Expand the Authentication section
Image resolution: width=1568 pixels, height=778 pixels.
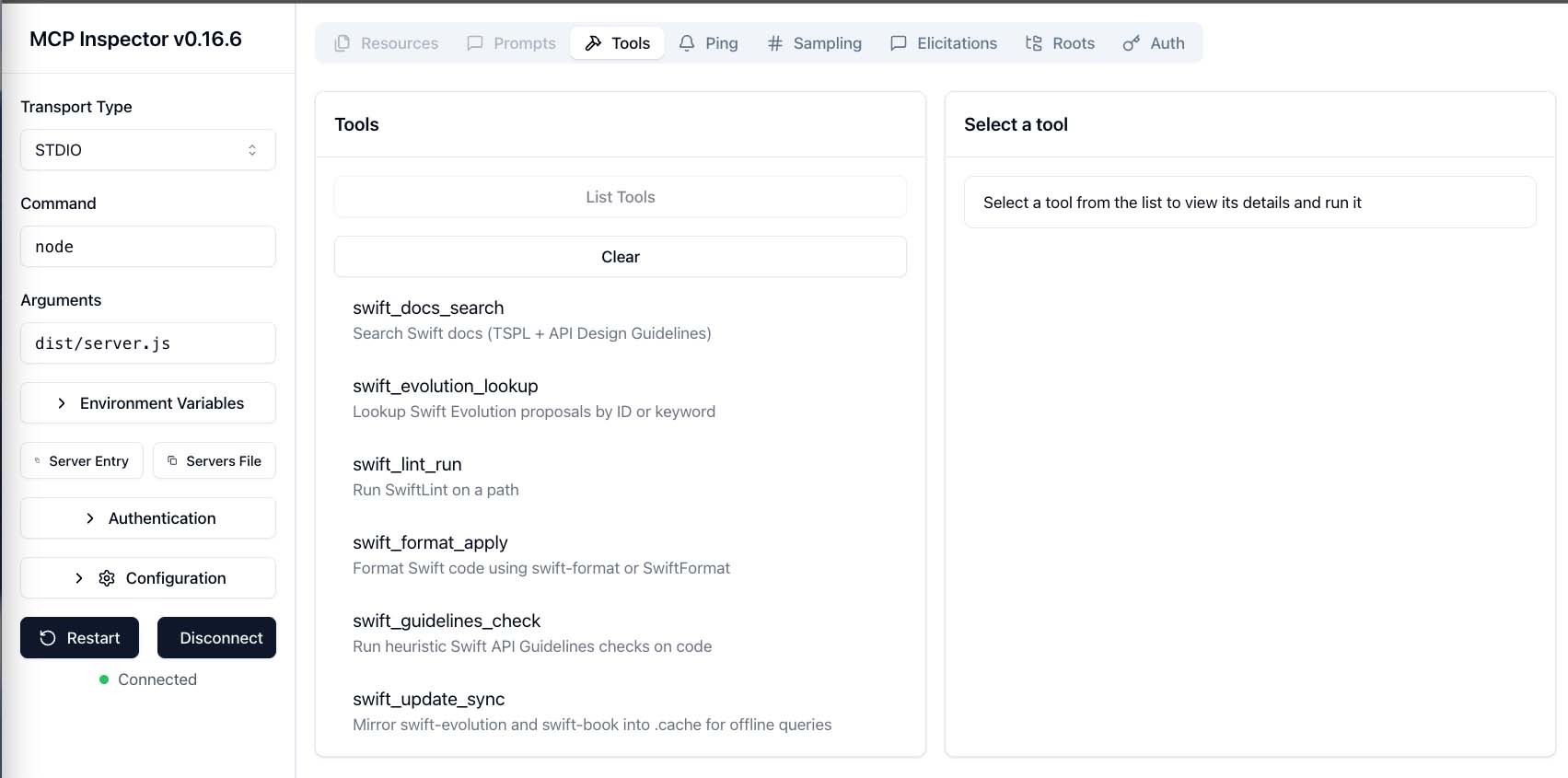click(147, 518)
